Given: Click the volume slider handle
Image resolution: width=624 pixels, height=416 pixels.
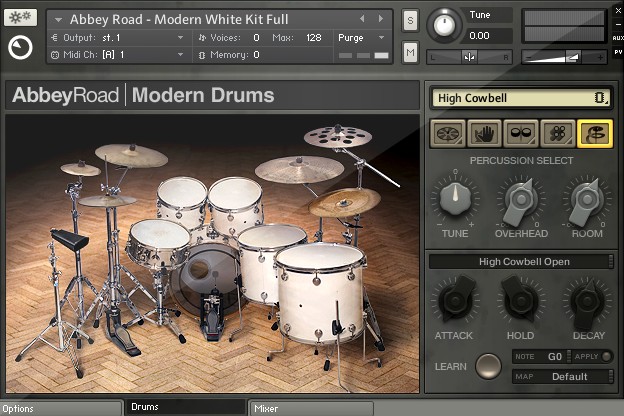Looking at the screenshot, I should [573, 57].
